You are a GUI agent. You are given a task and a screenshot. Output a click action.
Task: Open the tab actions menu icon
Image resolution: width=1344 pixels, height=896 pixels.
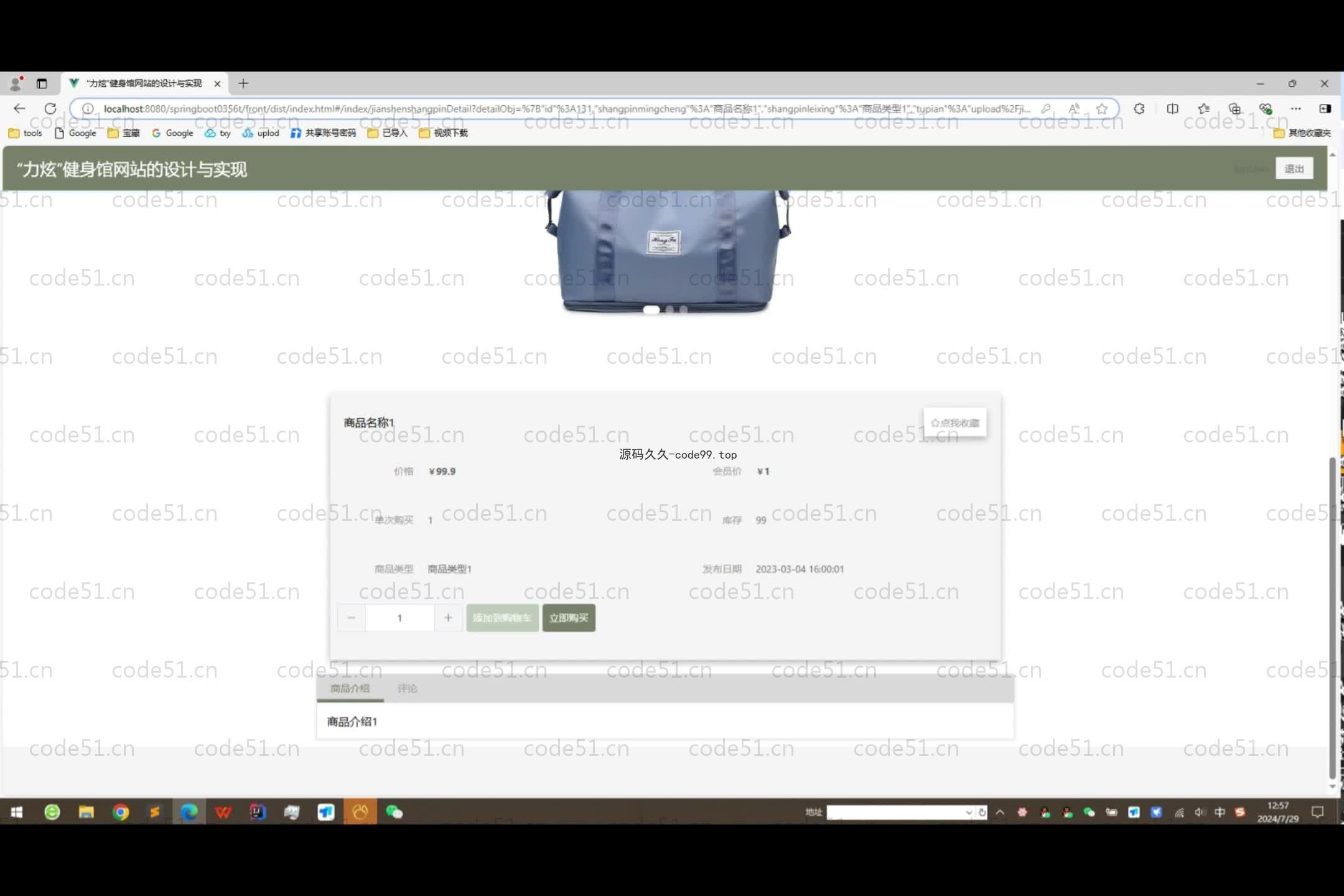tap(42, 83)
